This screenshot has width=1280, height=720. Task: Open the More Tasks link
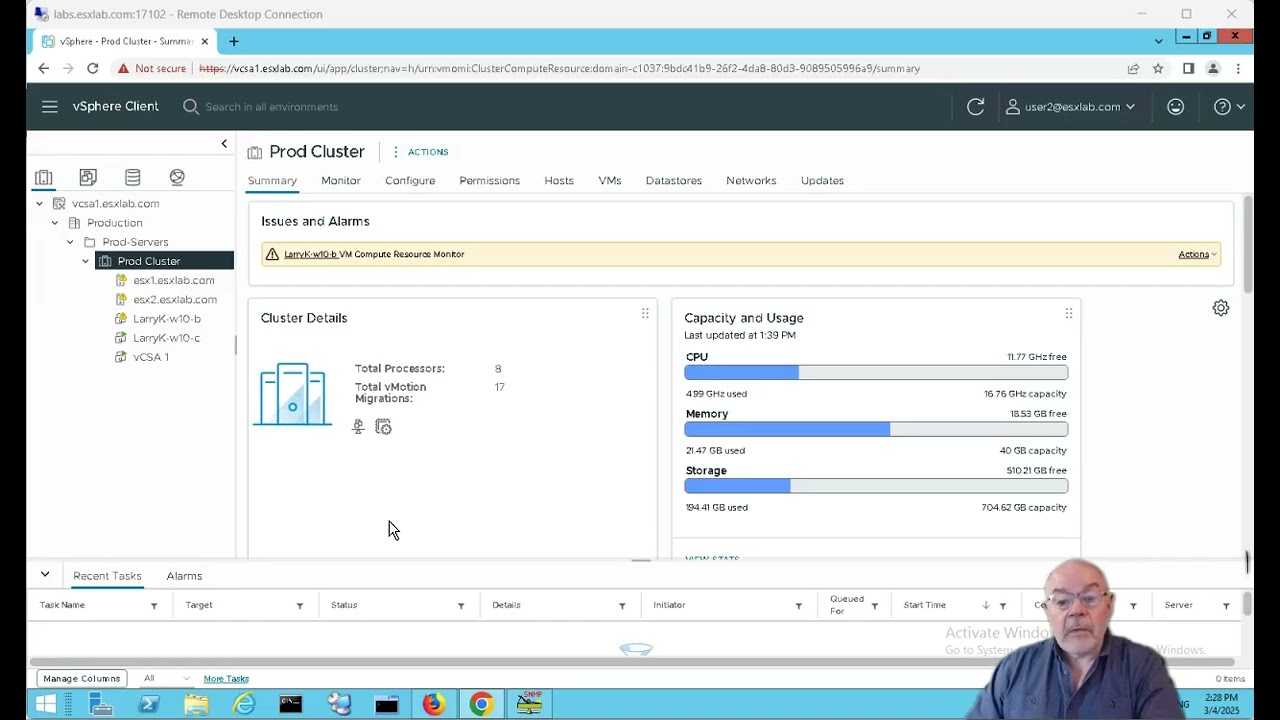click(x=226, y=679)
